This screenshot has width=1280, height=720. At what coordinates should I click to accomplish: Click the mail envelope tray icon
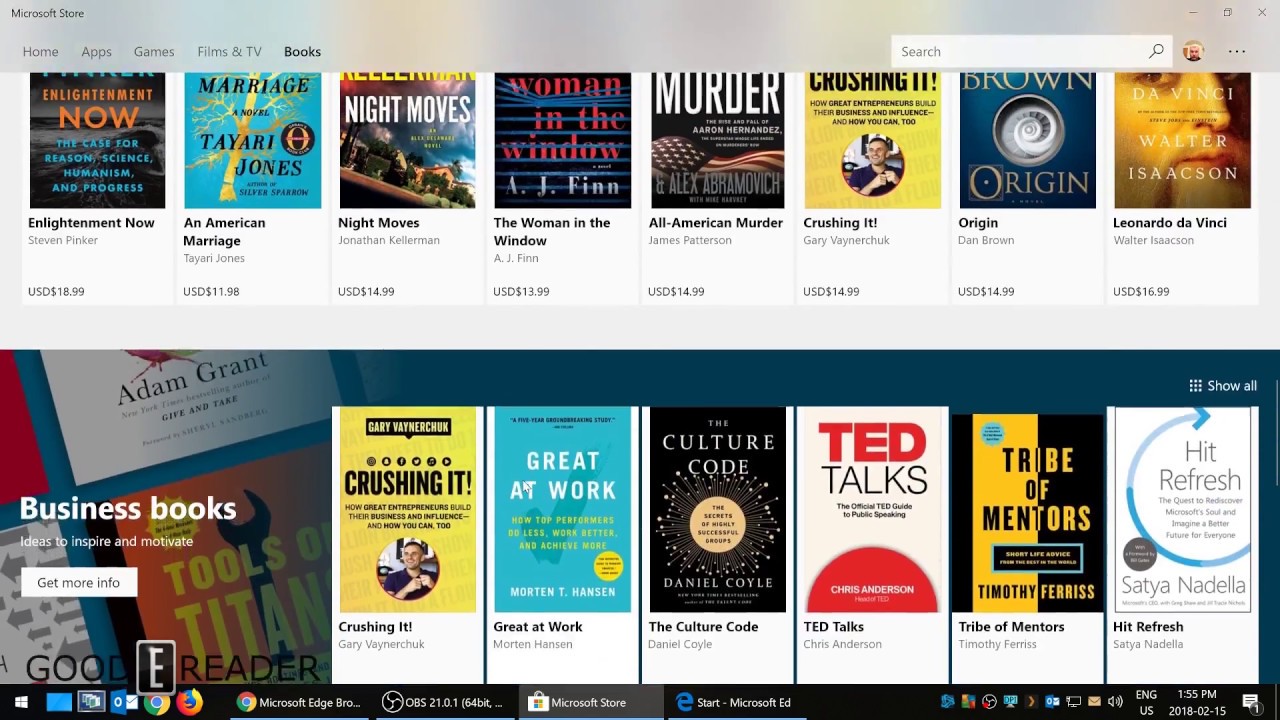point(1094,702)
